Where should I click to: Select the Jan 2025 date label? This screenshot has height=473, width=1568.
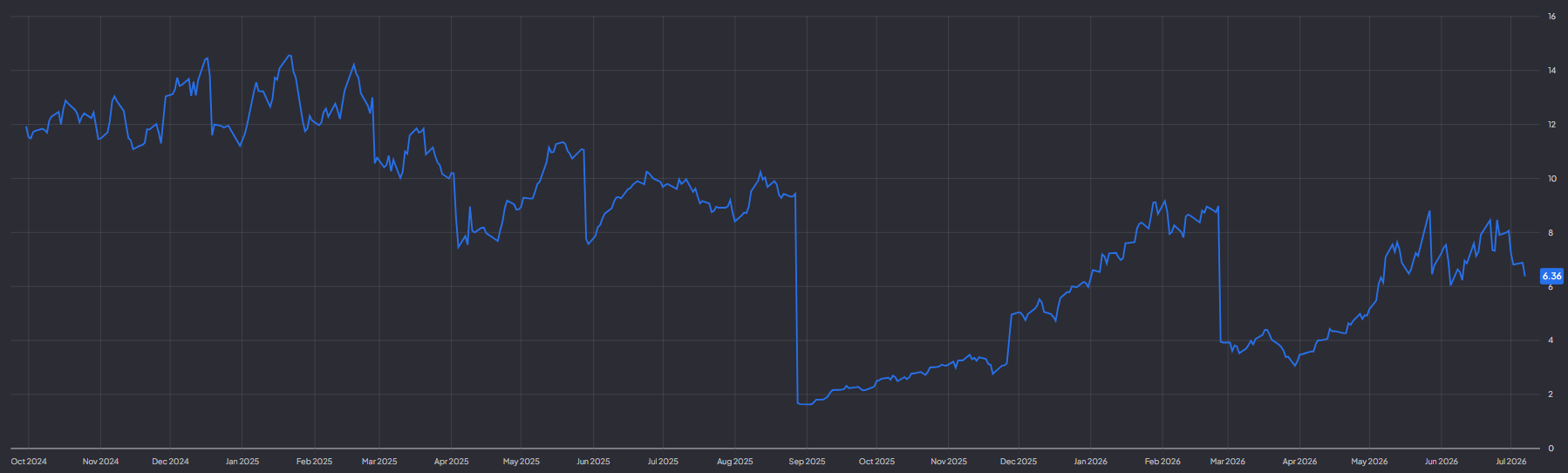[242, 462]
